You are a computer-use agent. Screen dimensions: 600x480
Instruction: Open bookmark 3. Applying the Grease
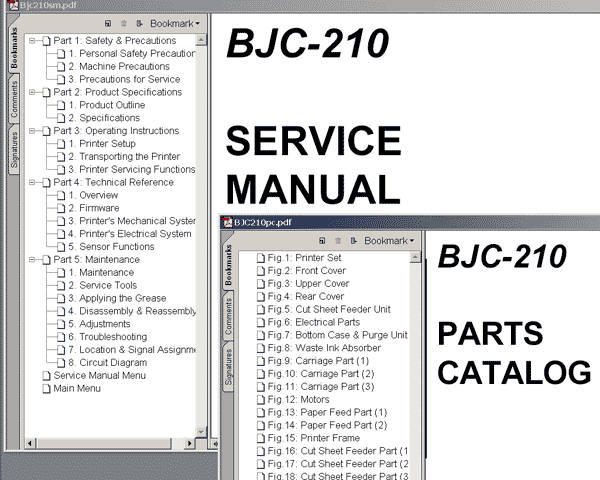click(x=117, y=298)
